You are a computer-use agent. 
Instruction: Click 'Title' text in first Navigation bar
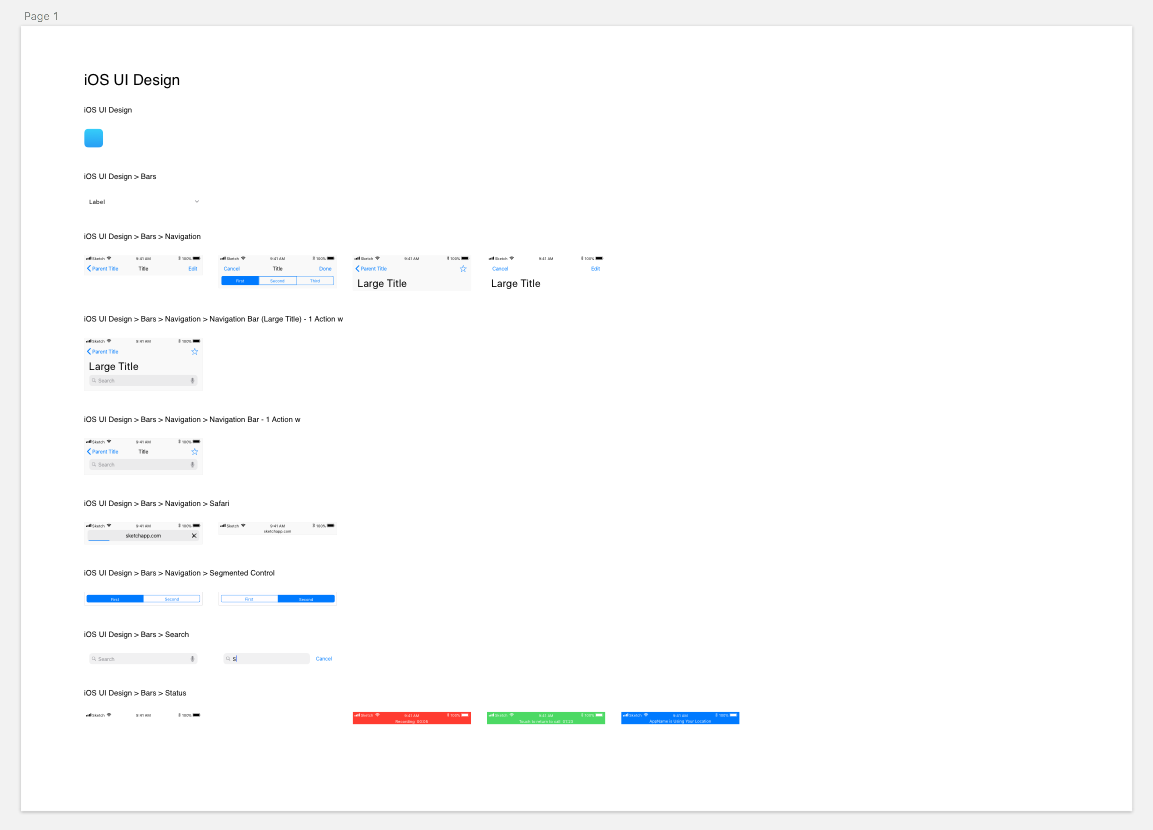tap(143, 269)
